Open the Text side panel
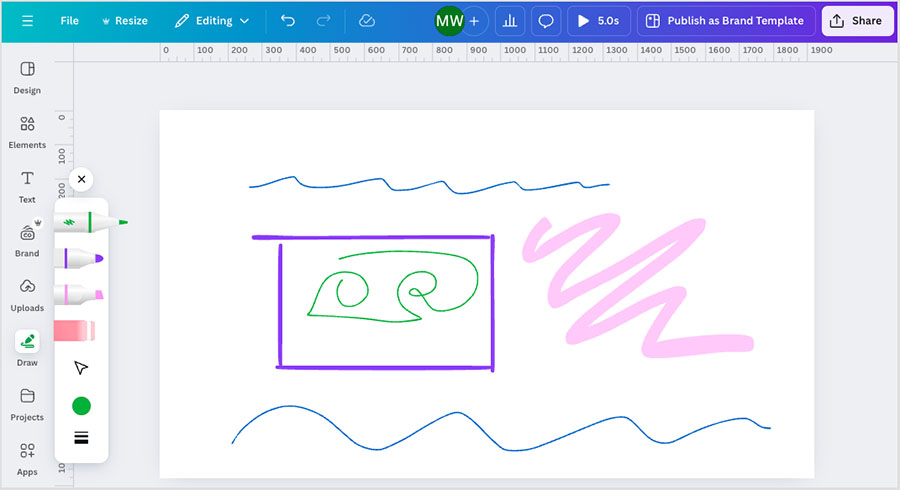Image resolution: width=900 pixels, height=490 pixels. [x=27, y=187]
